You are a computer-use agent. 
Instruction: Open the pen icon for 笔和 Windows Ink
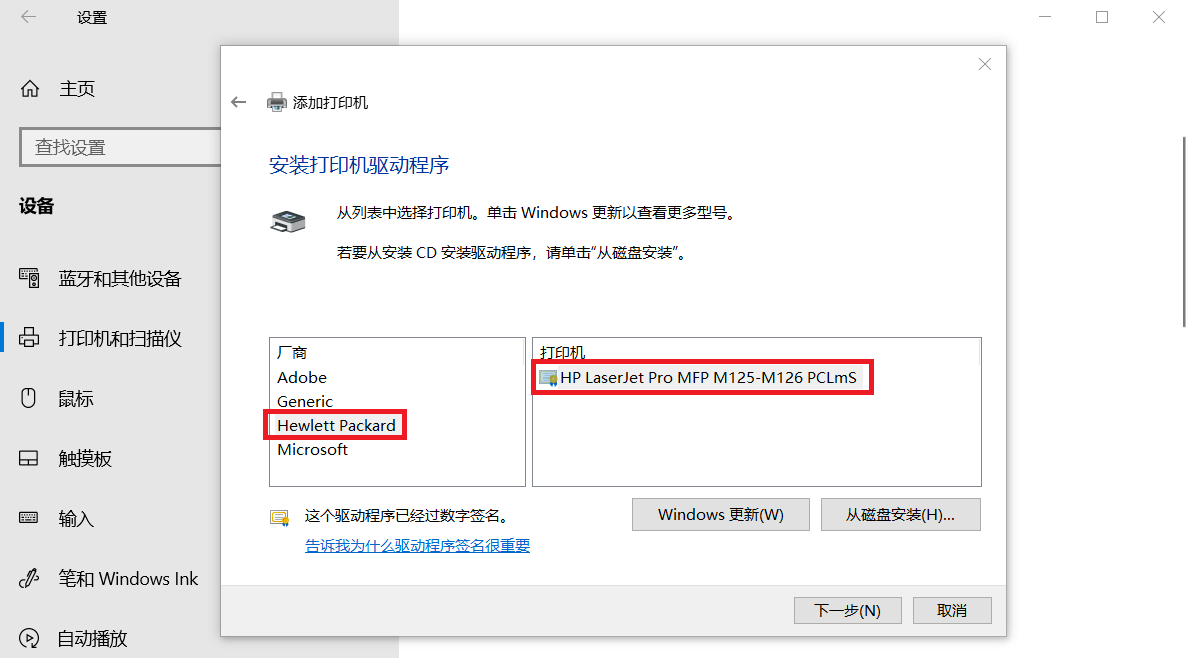29,579
